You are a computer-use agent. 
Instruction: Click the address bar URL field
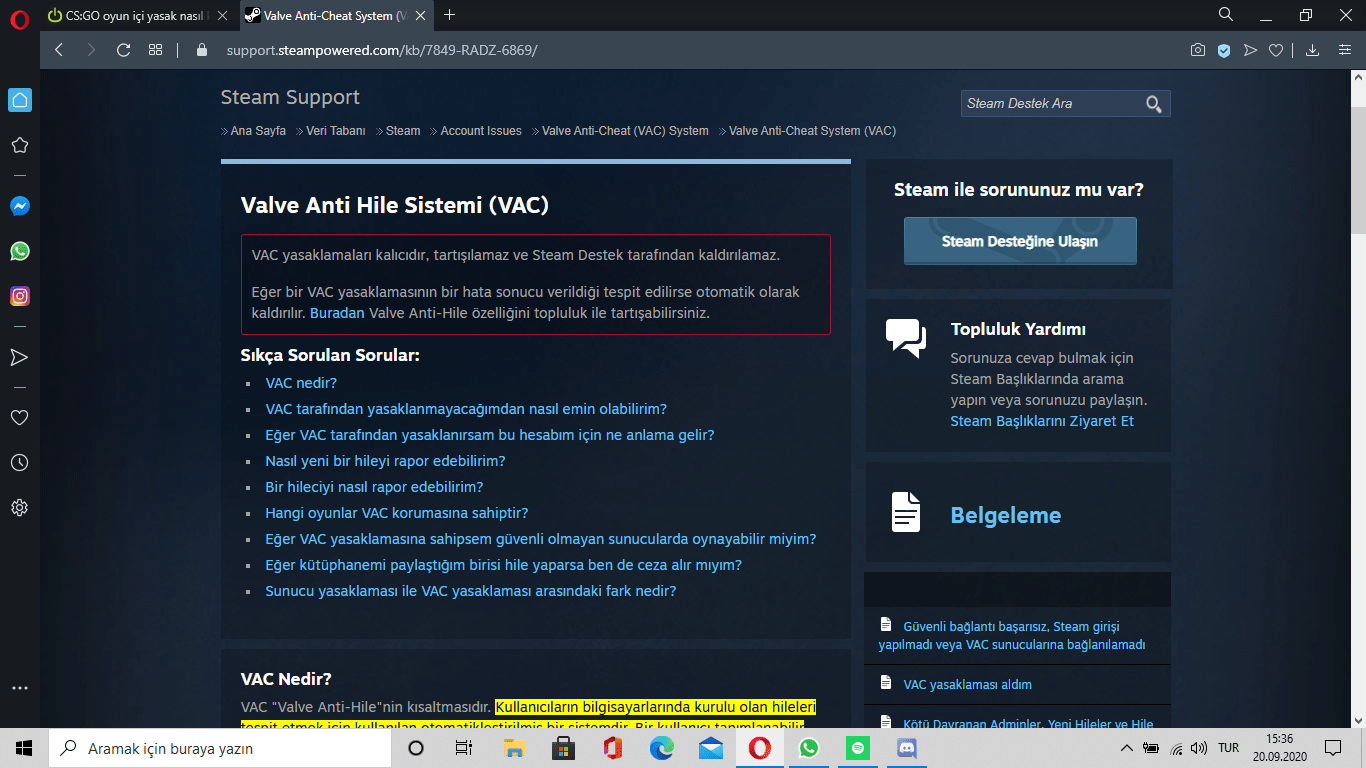click(x=382, y=50)
